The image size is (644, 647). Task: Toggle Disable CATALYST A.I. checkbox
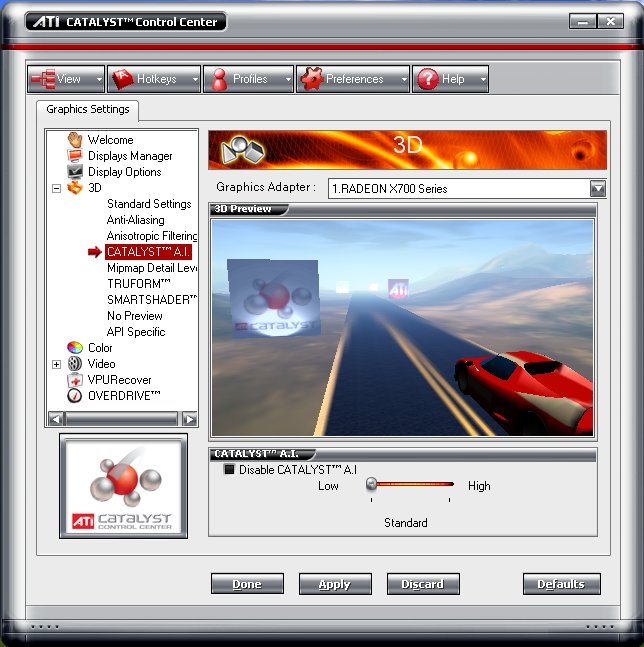coord(229,469)
